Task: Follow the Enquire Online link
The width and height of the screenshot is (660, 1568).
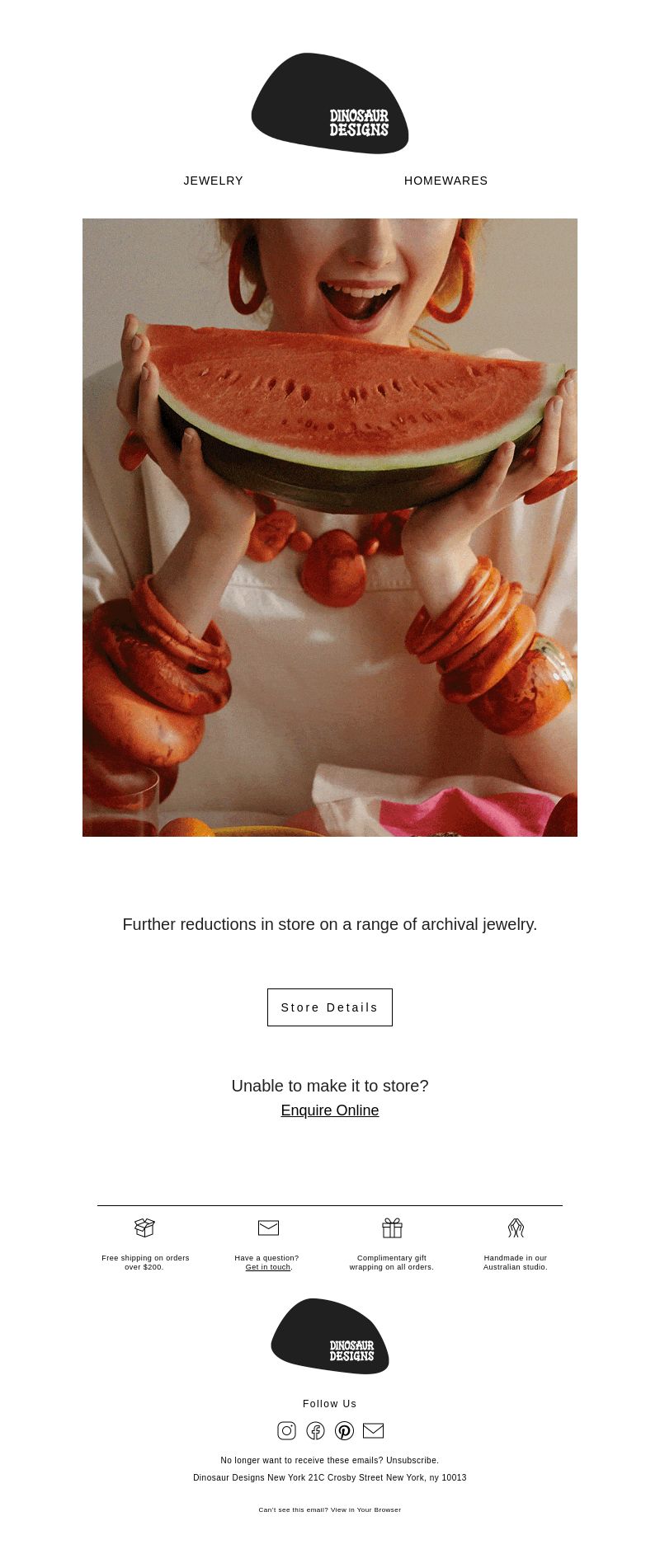Action: 330,1110
